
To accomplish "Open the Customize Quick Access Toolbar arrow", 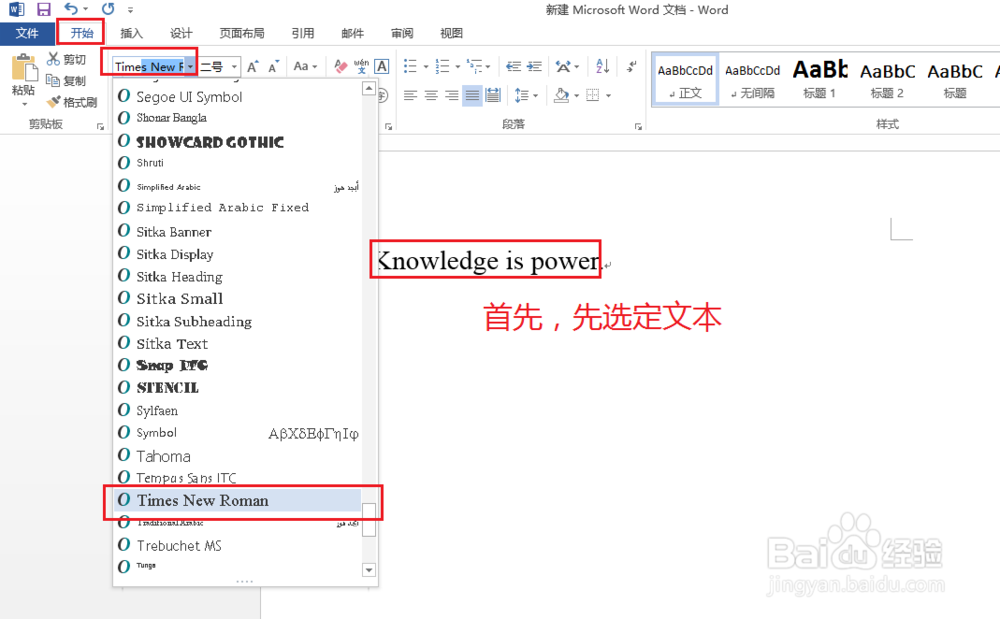I will tap(130, 10).
